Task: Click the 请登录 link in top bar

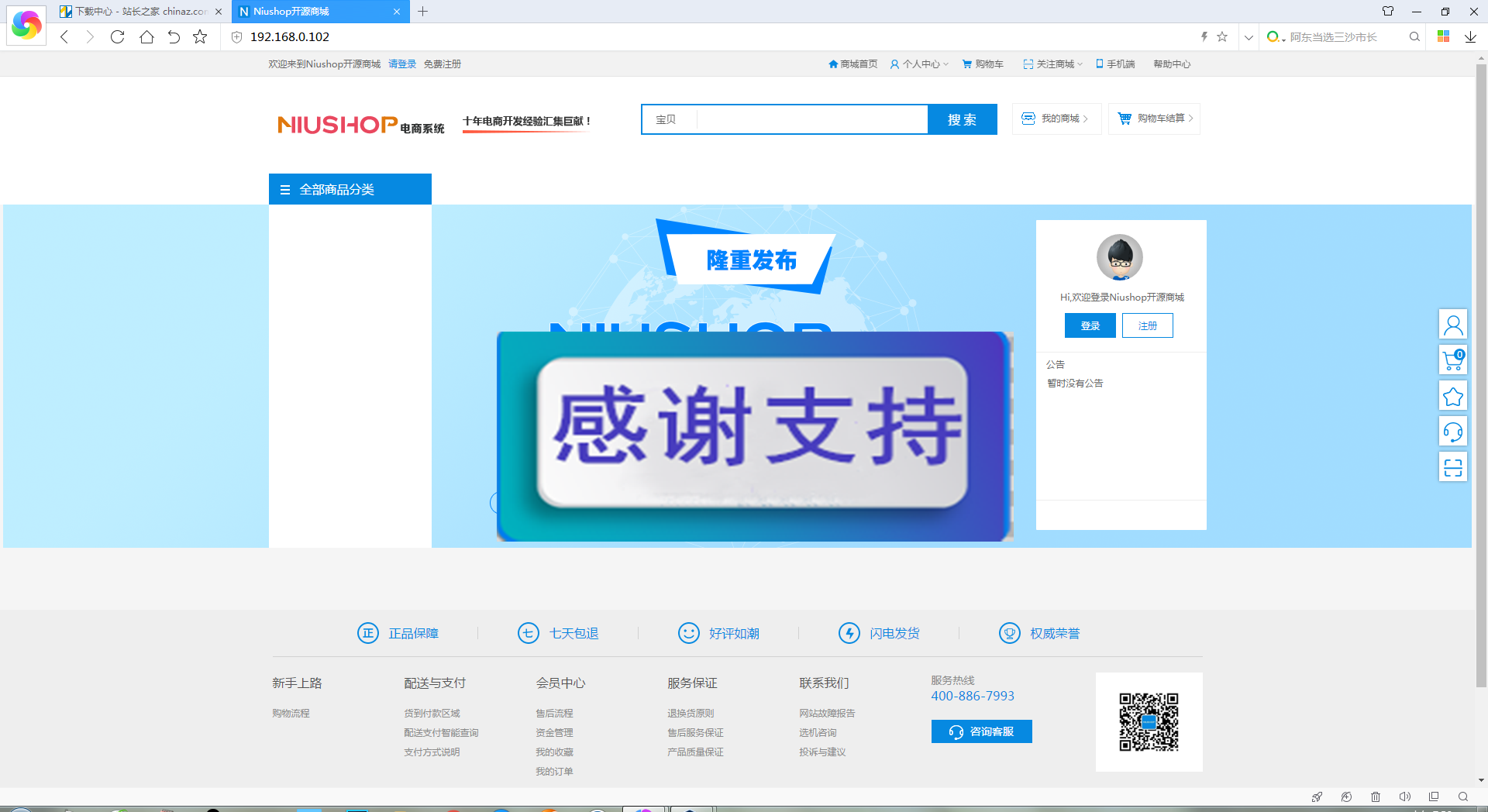Action: (402, 64)
